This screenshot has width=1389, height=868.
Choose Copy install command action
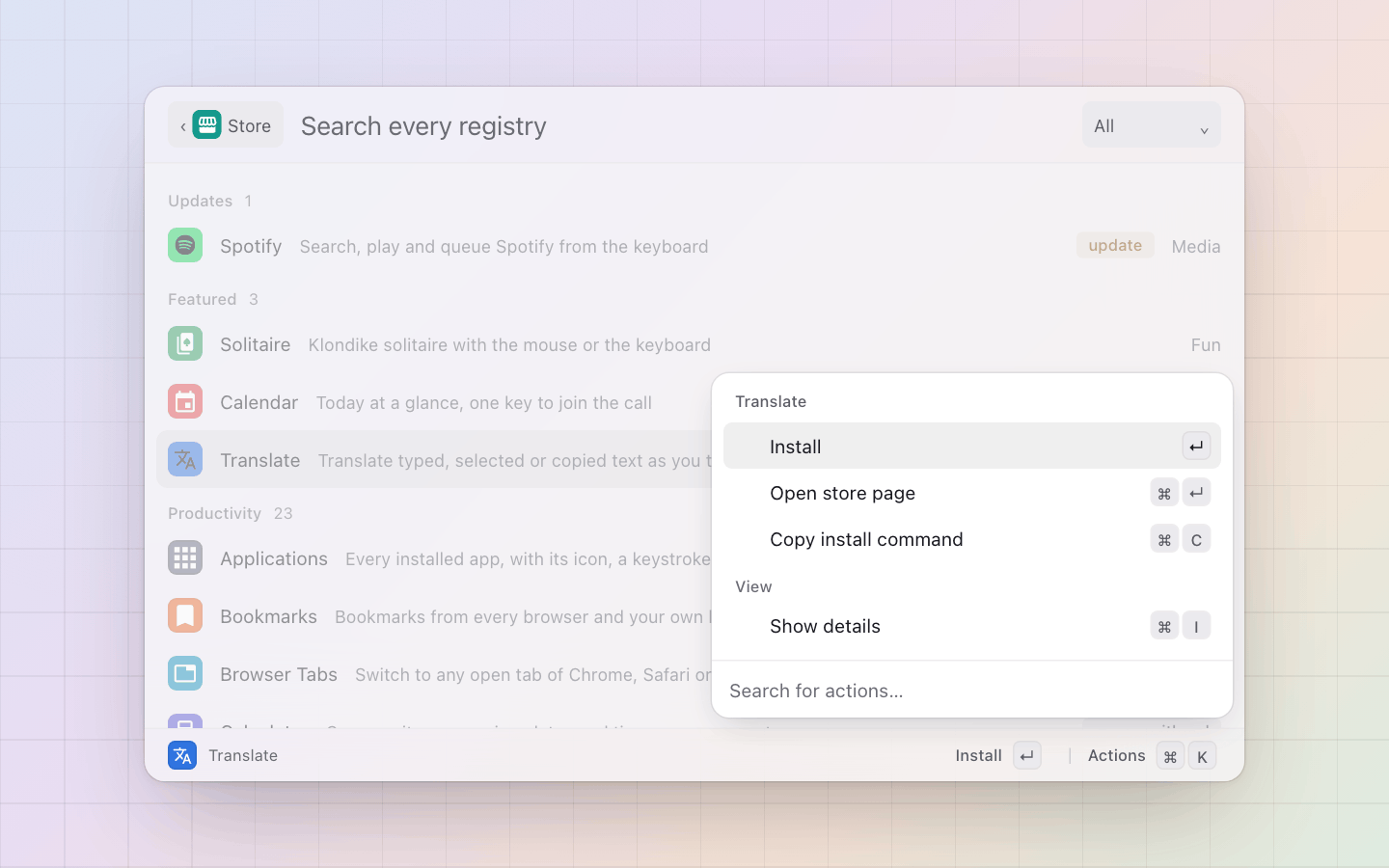[x=972, y=538]
